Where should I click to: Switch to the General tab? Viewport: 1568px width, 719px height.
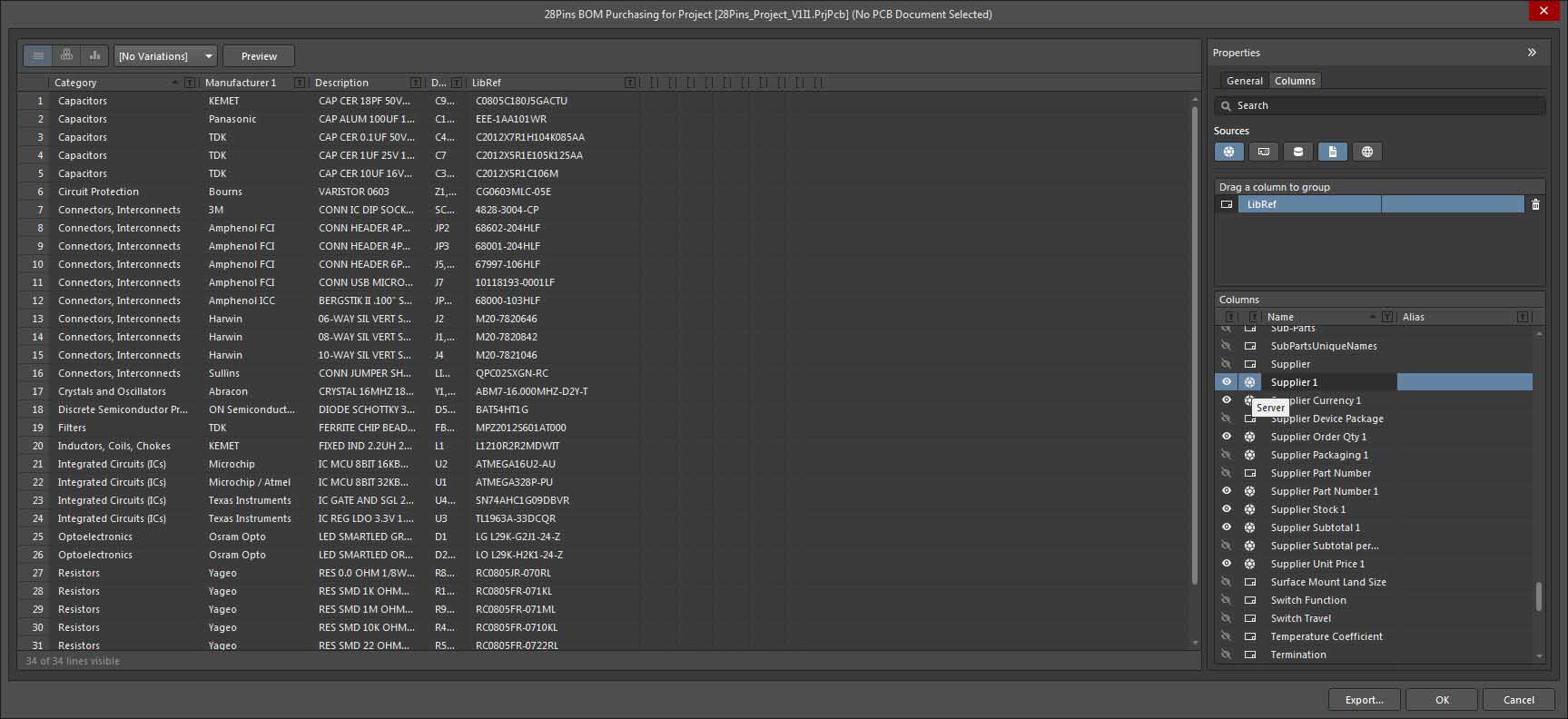point(1244,81)
